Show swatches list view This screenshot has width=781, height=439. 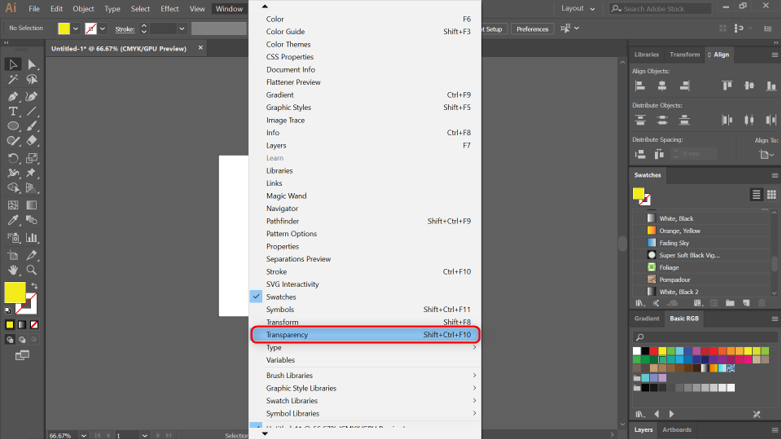pyautogui.click(x=756, y=195)
